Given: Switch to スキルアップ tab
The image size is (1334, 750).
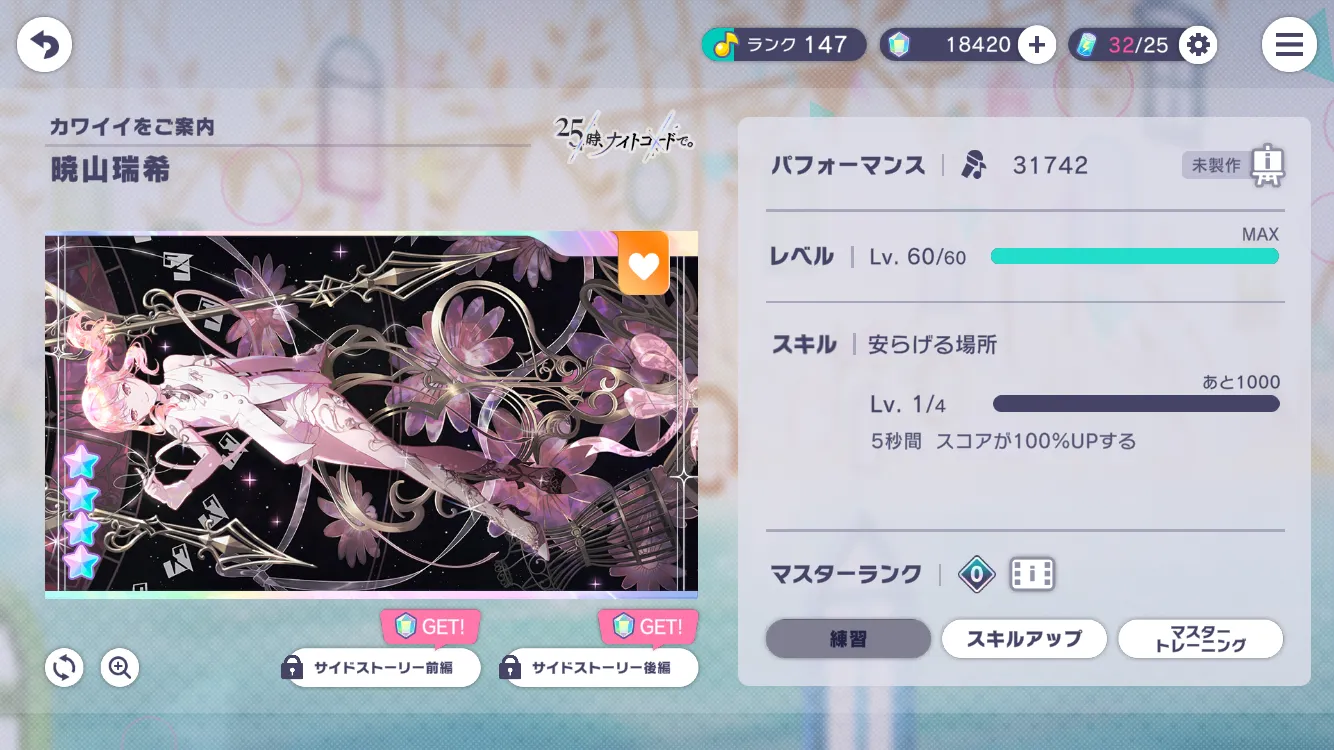Looking at the screenshot, I should [x=1024, y=639].
